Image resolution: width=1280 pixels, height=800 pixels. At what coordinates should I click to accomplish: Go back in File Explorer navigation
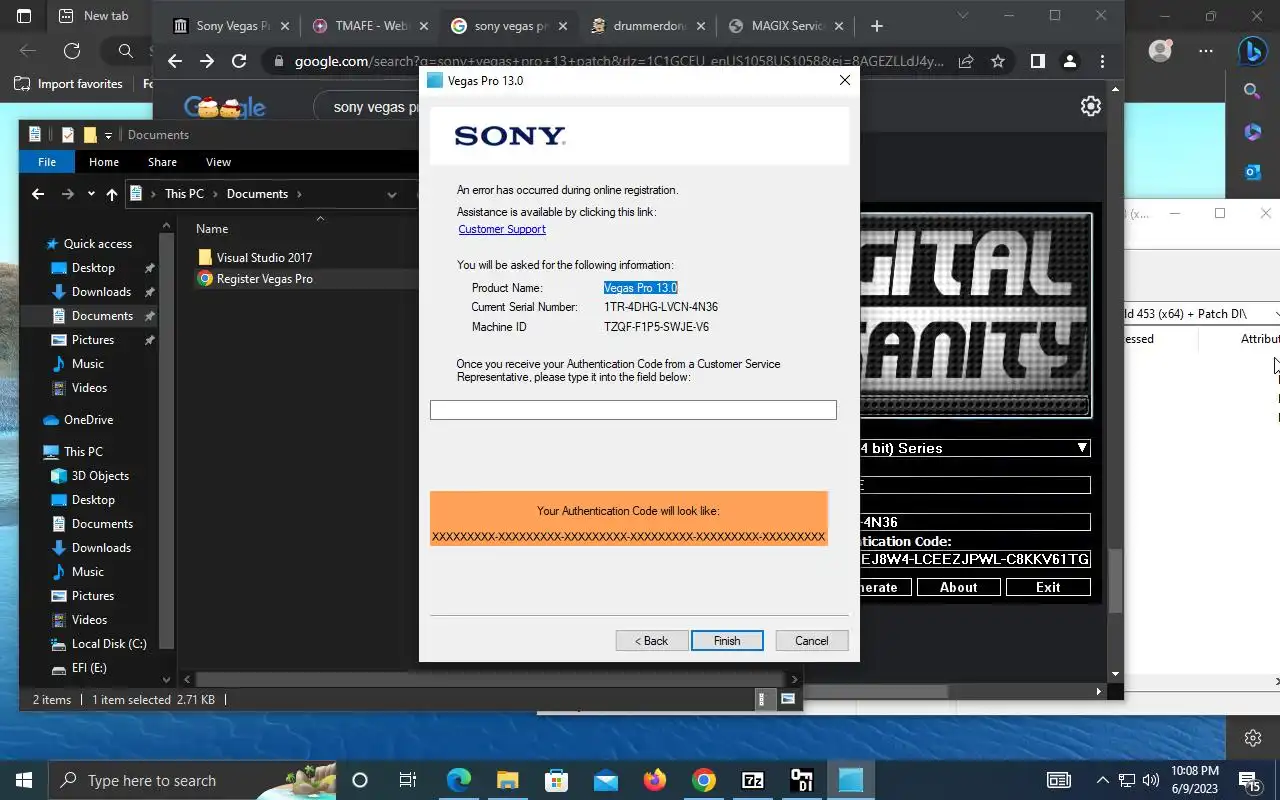[x=38, y=194]
